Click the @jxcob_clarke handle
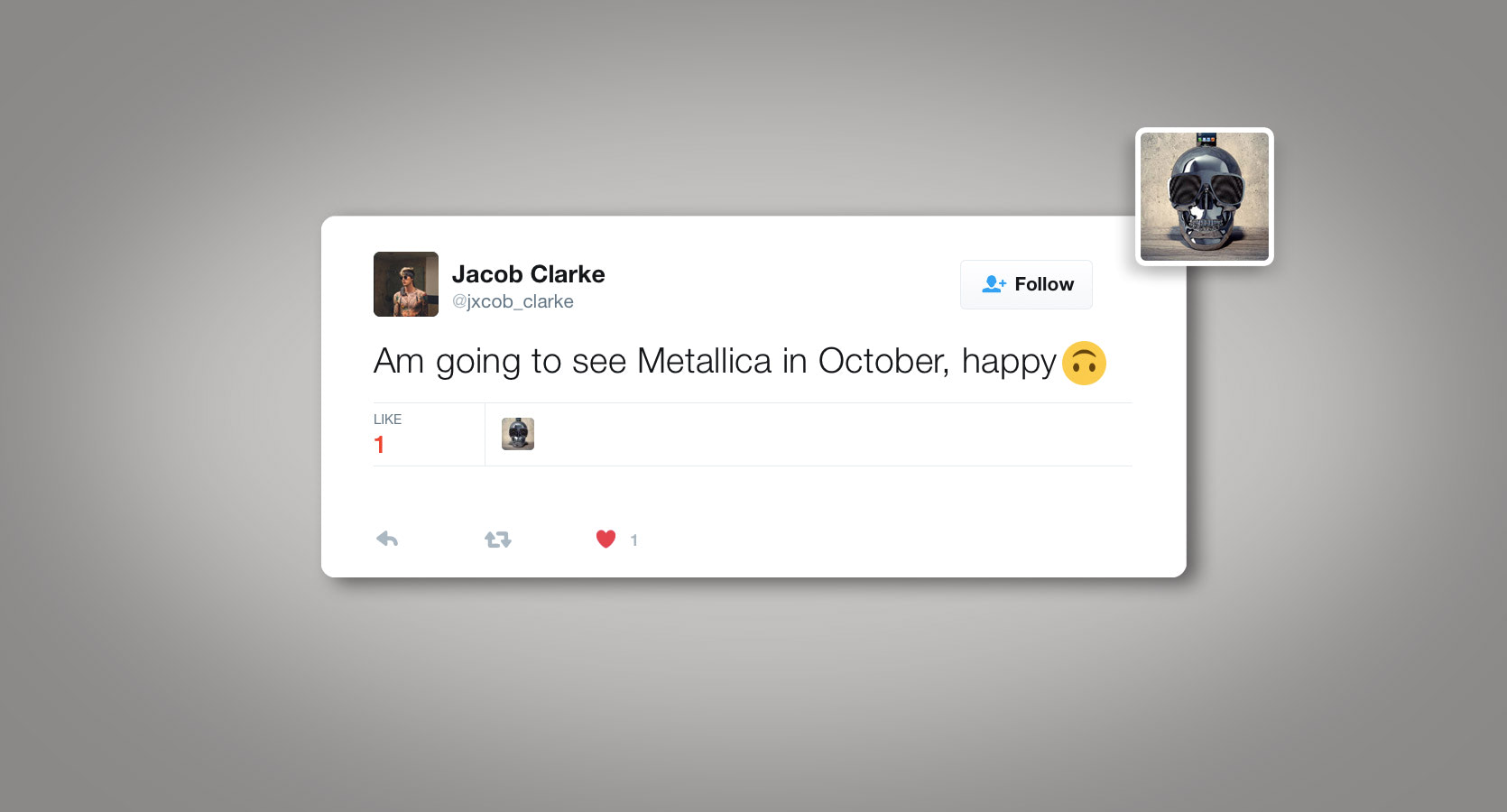 pyautogui.click(x=513, y=301)
